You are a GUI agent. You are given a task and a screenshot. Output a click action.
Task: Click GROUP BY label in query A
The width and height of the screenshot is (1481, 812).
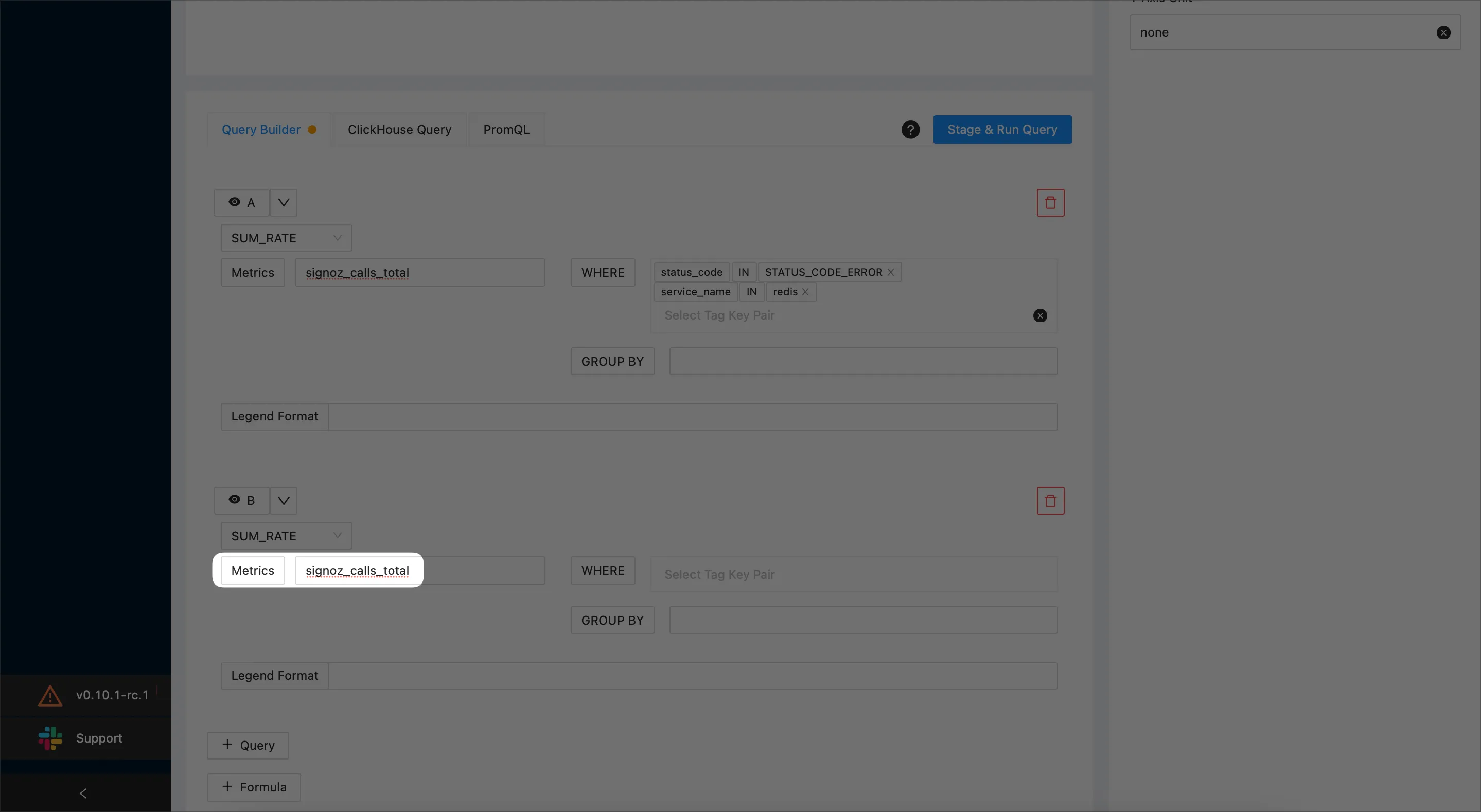tap(612, 361)
